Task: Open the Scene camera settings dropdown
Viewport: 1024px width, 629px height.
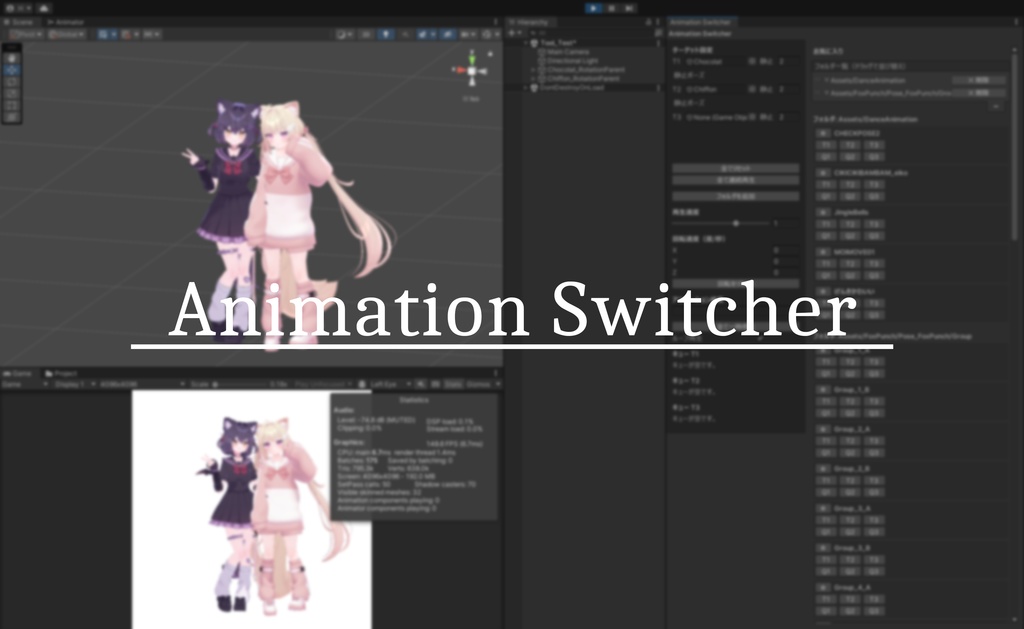Action: point(468,34)
